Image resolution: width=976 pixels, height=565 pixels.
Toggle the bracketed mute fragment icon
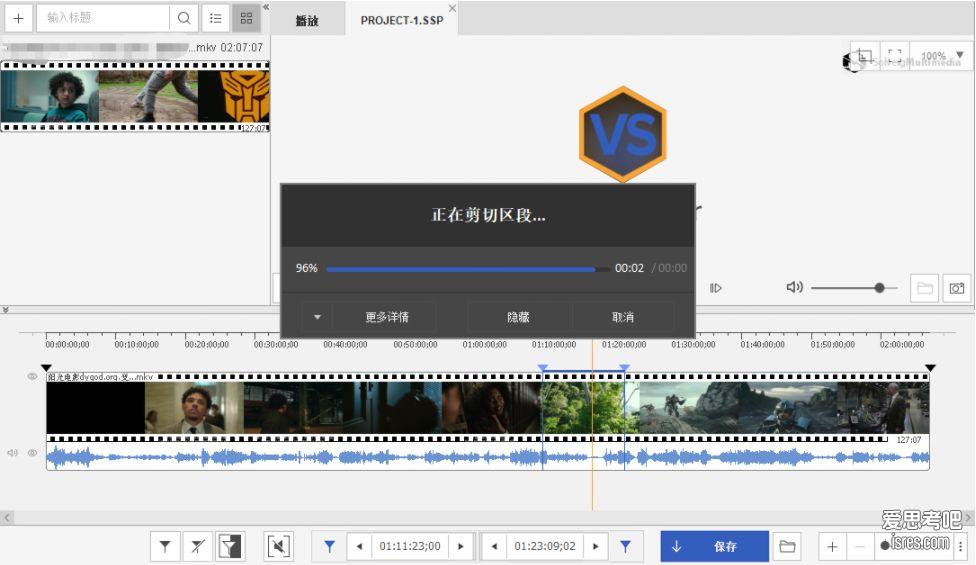[278, 546]
